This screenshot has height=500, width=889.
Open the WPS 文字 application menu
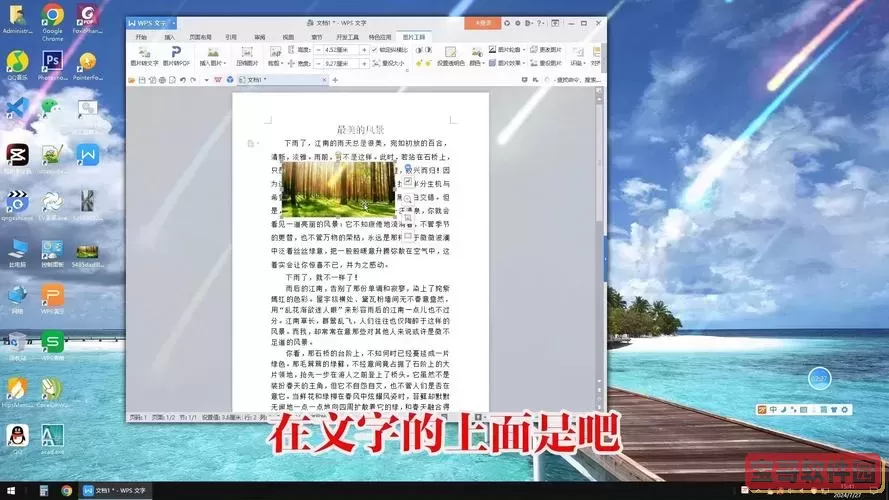click(151, 23)
